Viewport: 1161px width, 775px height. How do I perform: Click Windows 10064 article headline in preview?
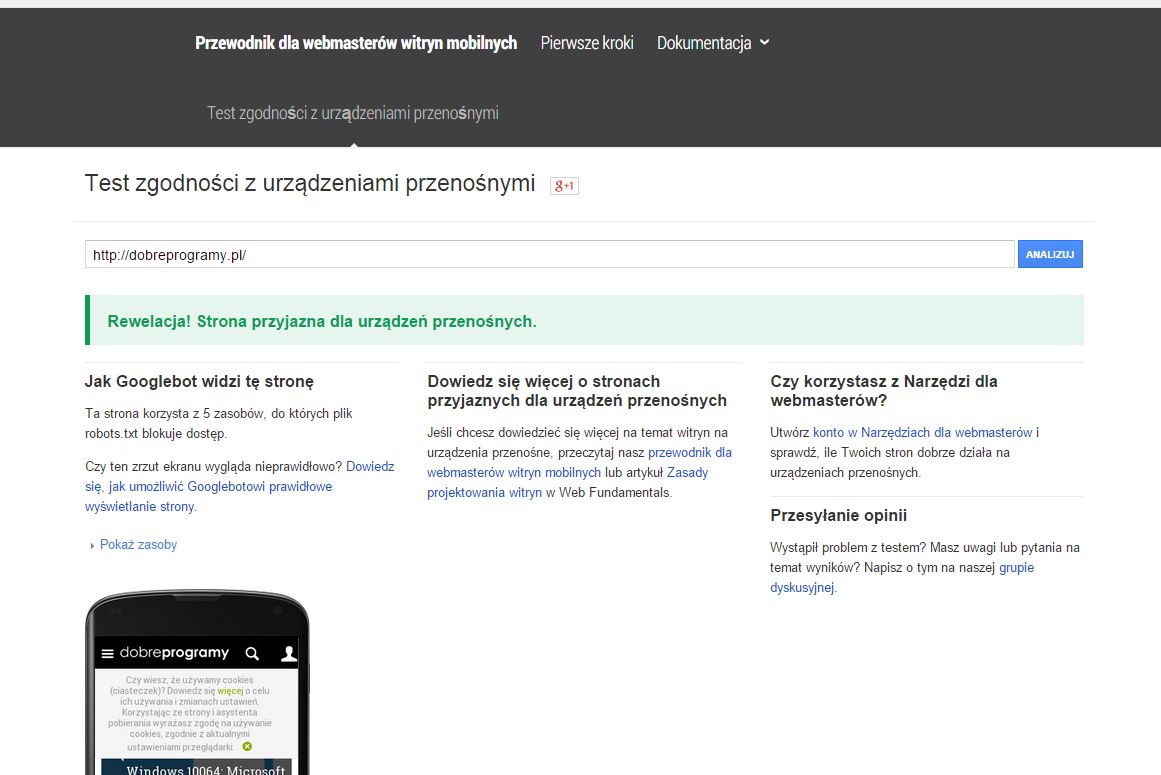pos(205,770)
